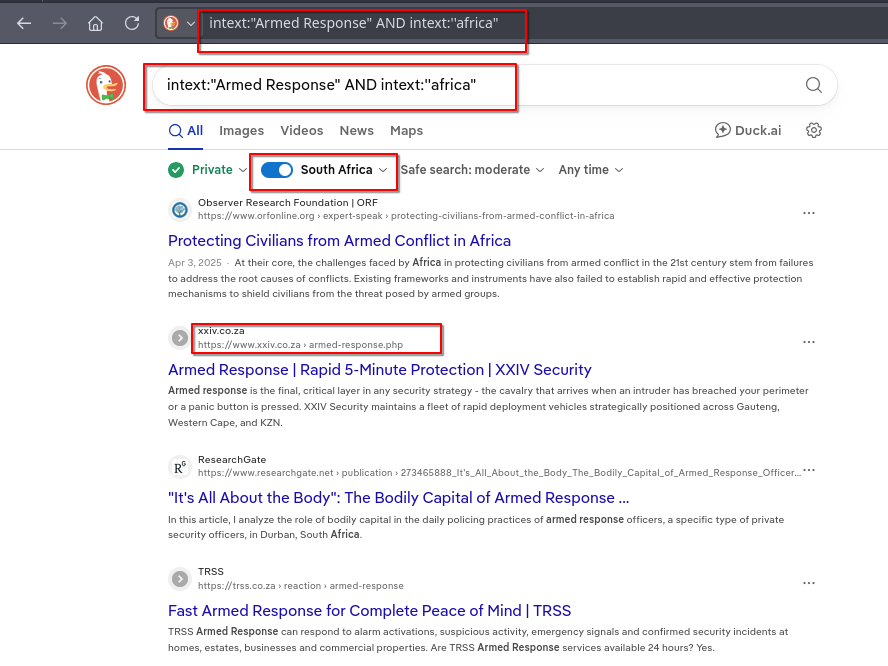Reload the page with refresh icon
This screenshot has height=666, width=888.
(x=132, y=23)
